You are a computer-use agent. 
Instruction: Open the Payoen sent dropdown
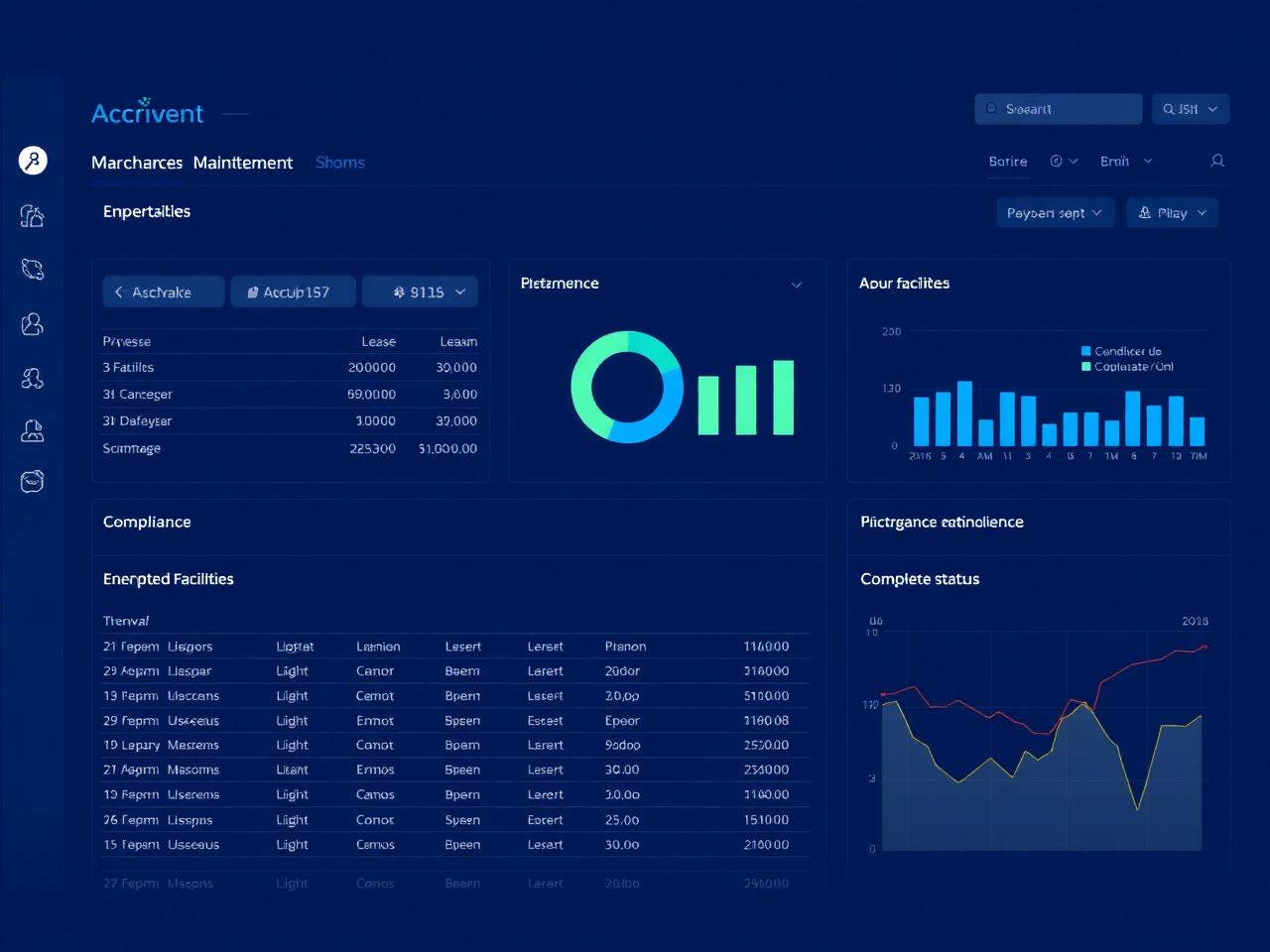tap(1056, 212)
